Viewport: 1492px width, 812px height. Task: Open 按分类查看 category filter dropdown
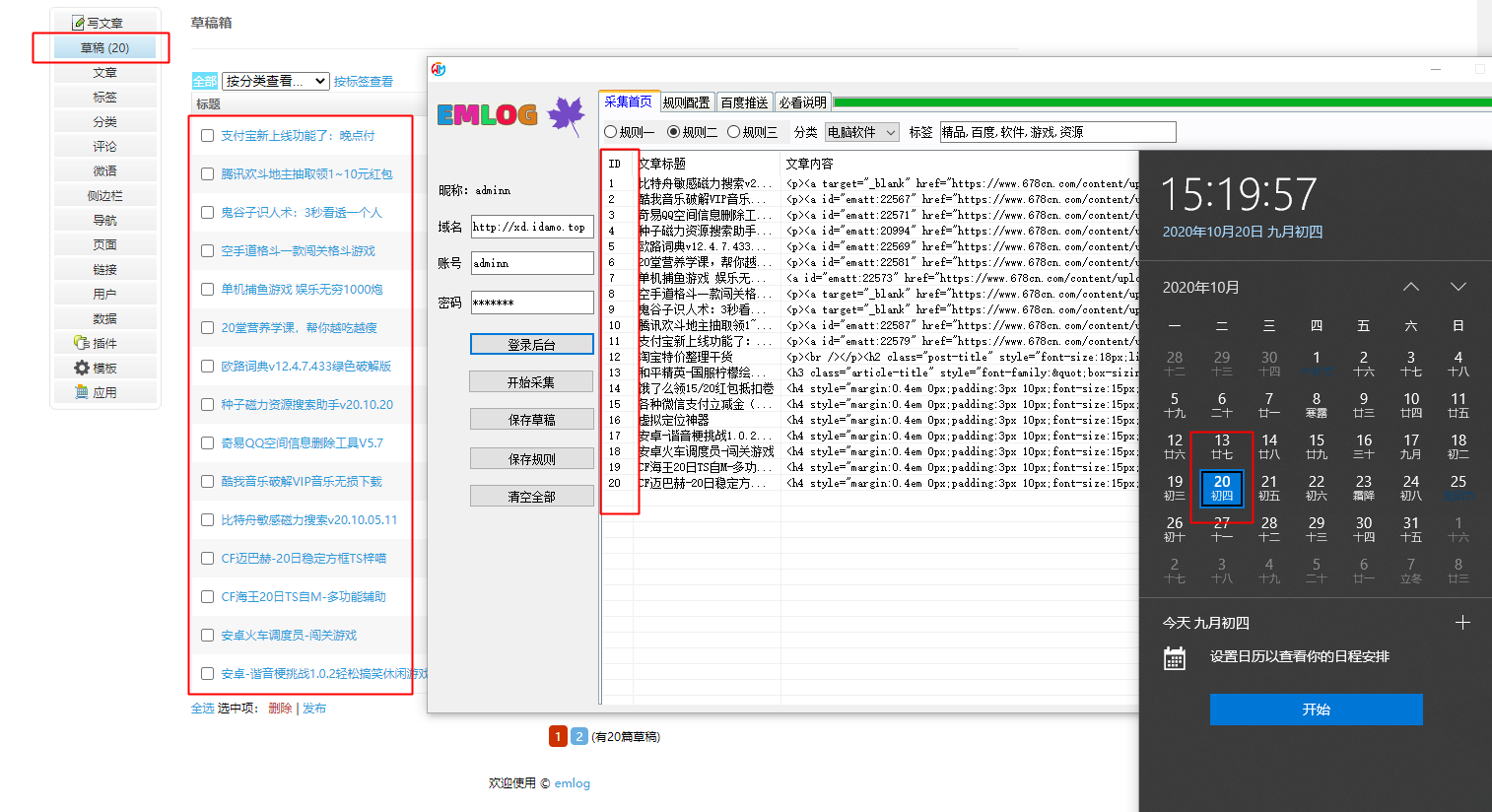pos(276,81)
